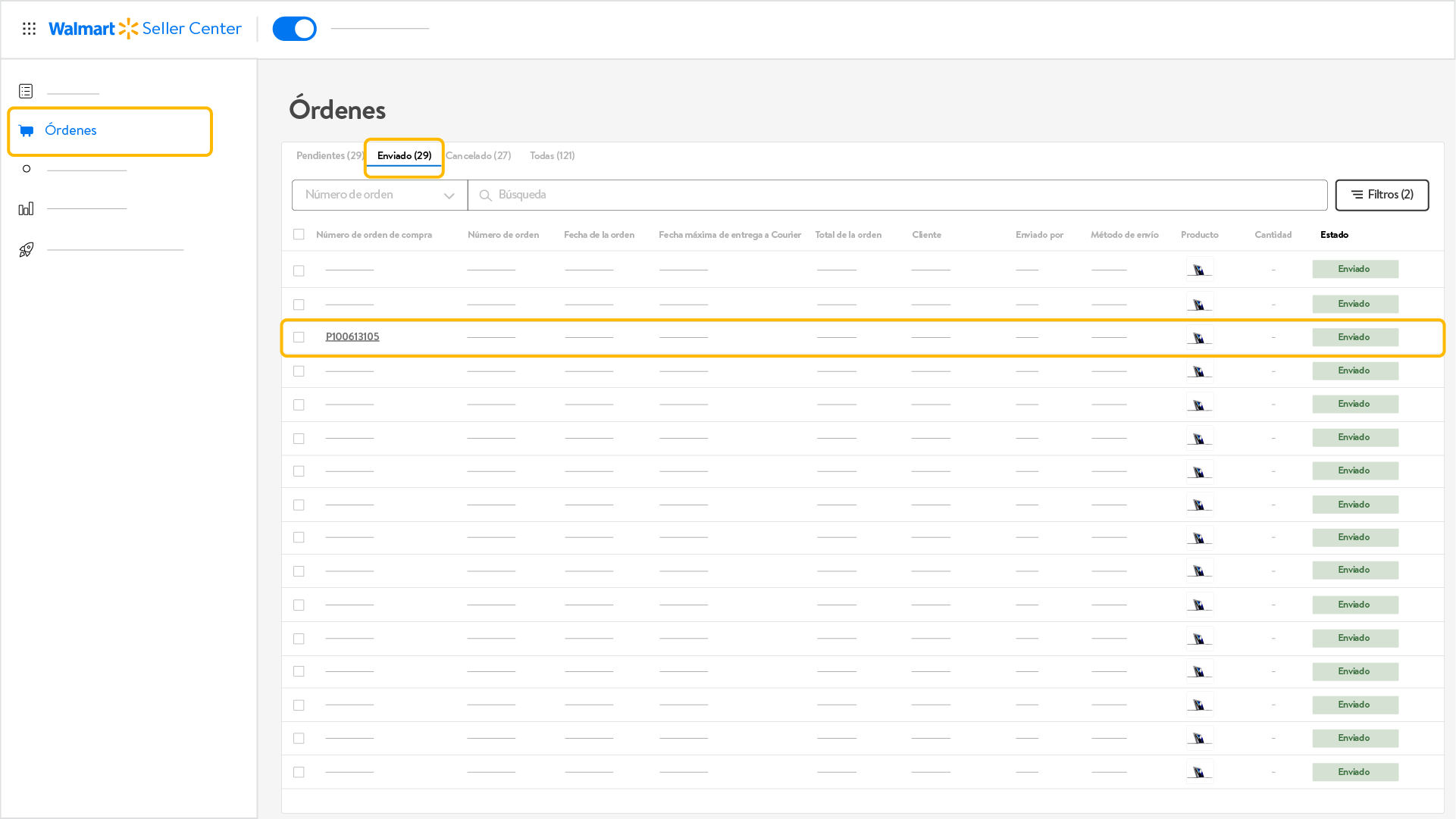Show the Todas (121) tab
1456x819 pixels.
pyautogui.click(x=553, y=155)
